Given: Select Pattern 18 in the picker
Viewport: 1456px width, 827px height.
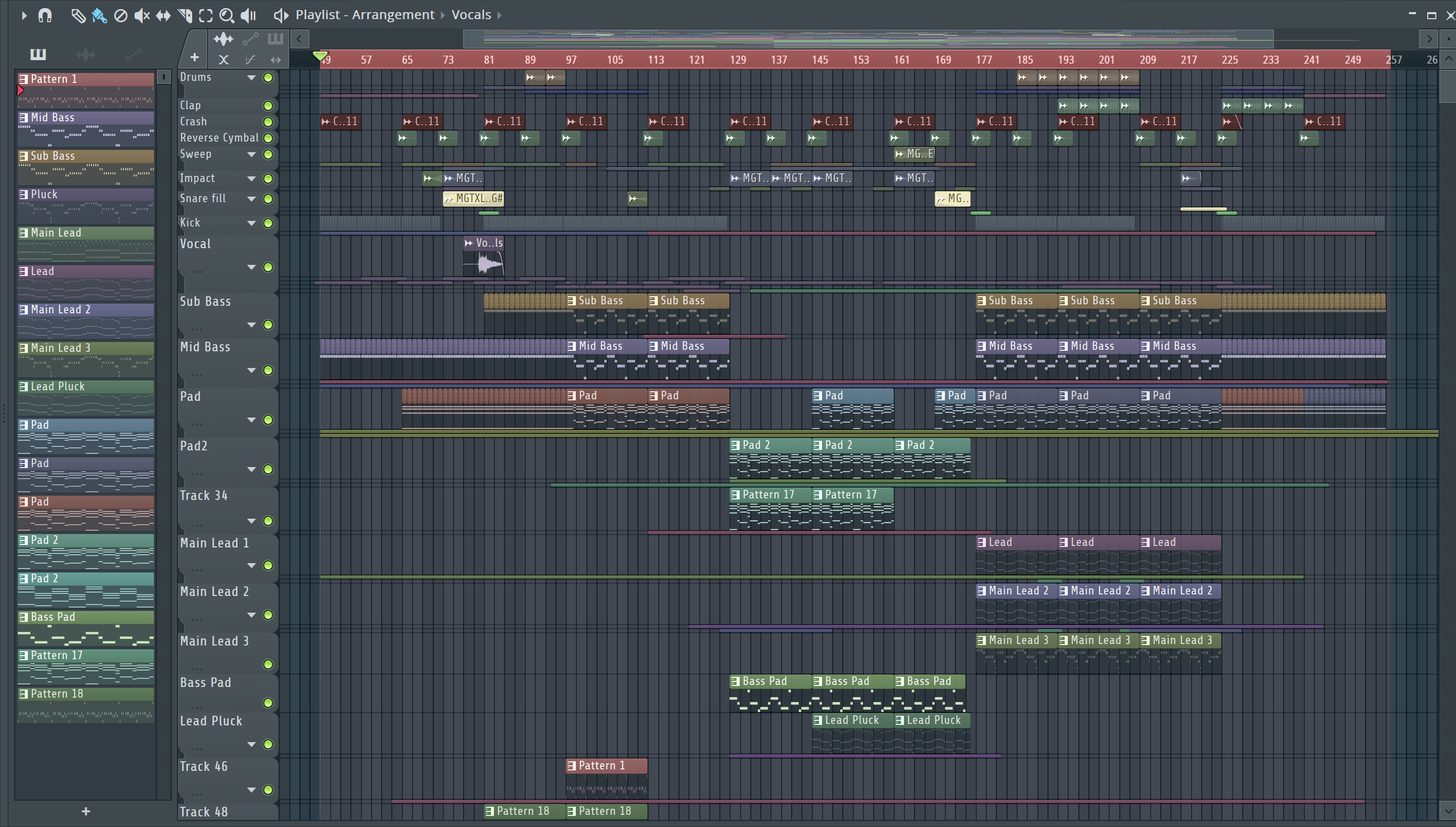Looking at the screenshot, I should (x=86, y=705).
